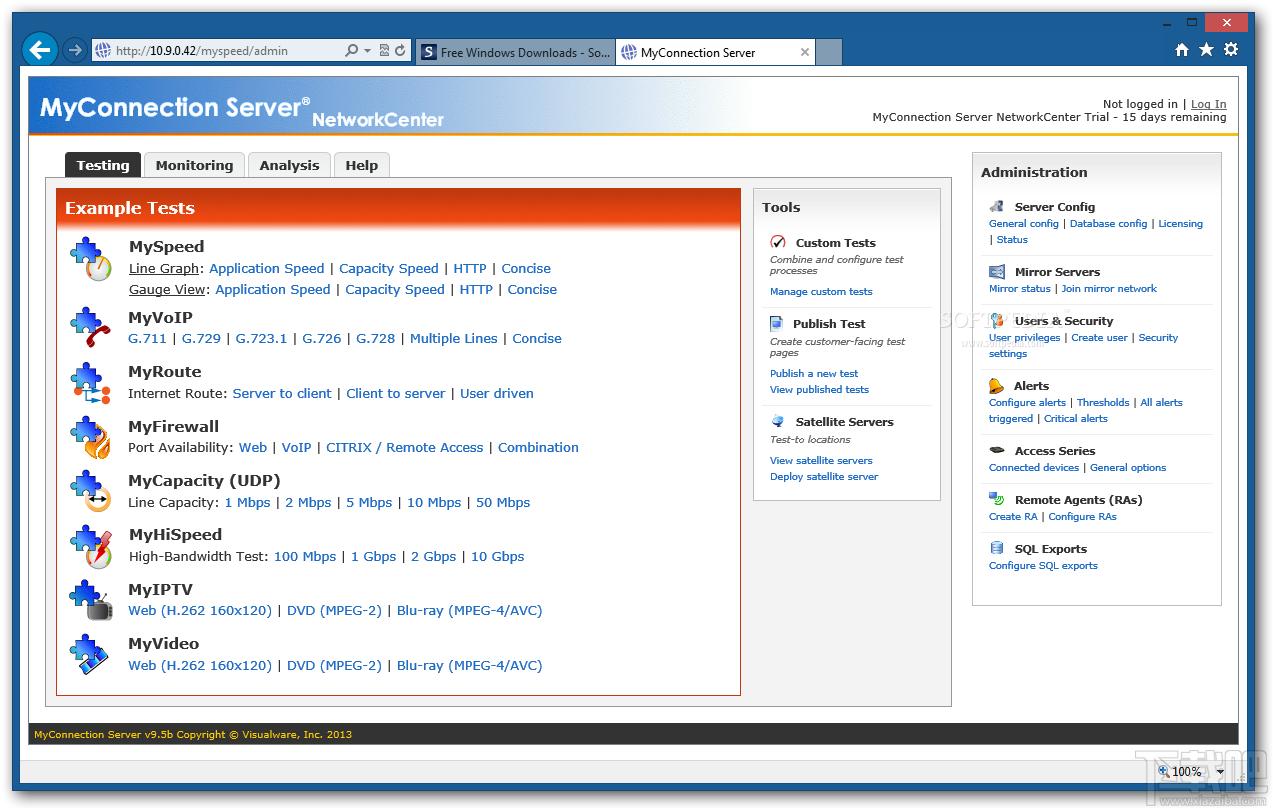Viewport: 1275px width, 811px height.
Task: Open CITRIX / Remote Access firewall test
Action: [x=405, y=447]
